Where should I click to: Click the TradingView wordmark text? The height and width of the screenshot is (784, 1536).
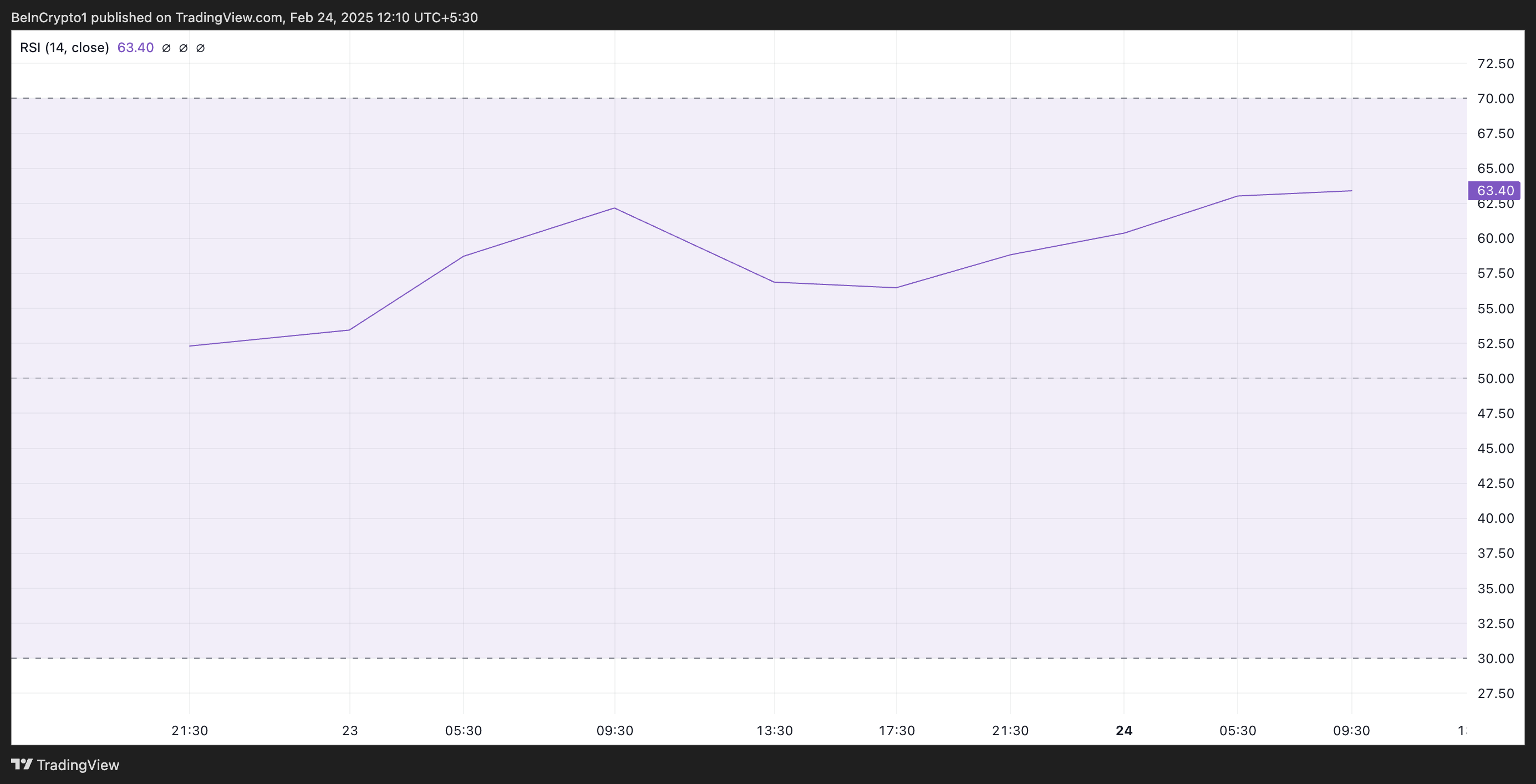(78, 765)
